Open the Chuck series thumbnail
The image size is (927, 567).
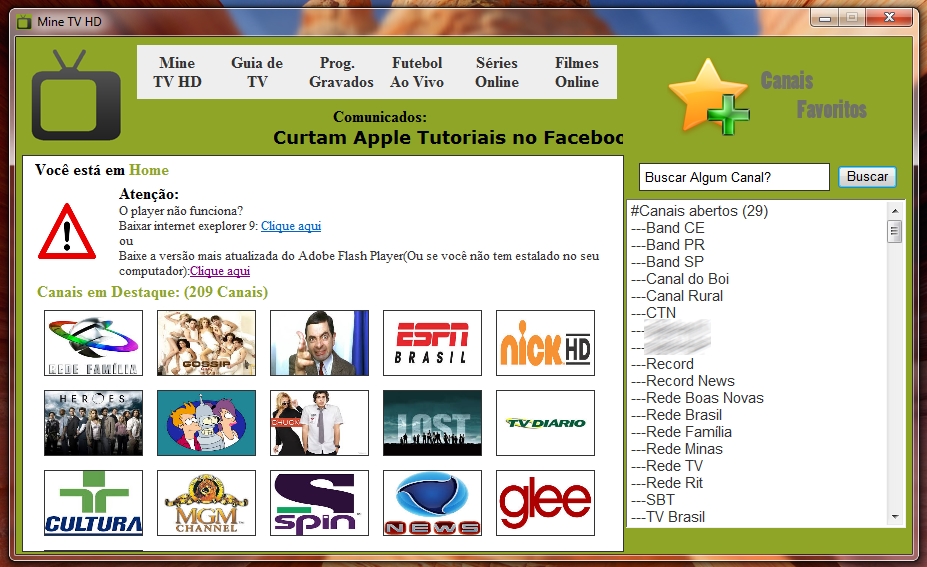point(319,423)
